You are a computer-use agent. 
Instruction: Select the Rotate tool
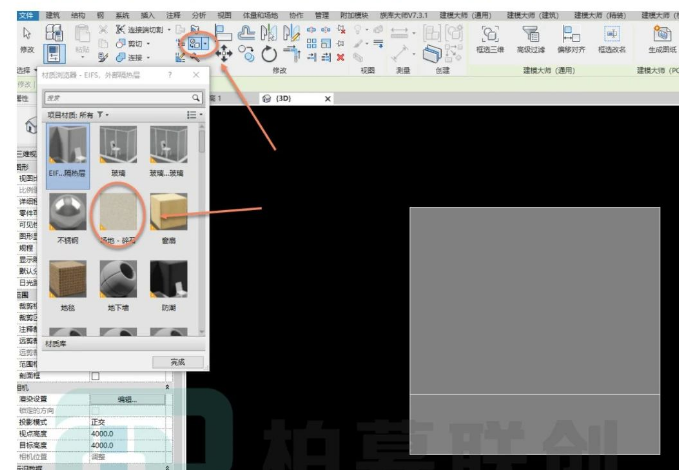(269, 54)
